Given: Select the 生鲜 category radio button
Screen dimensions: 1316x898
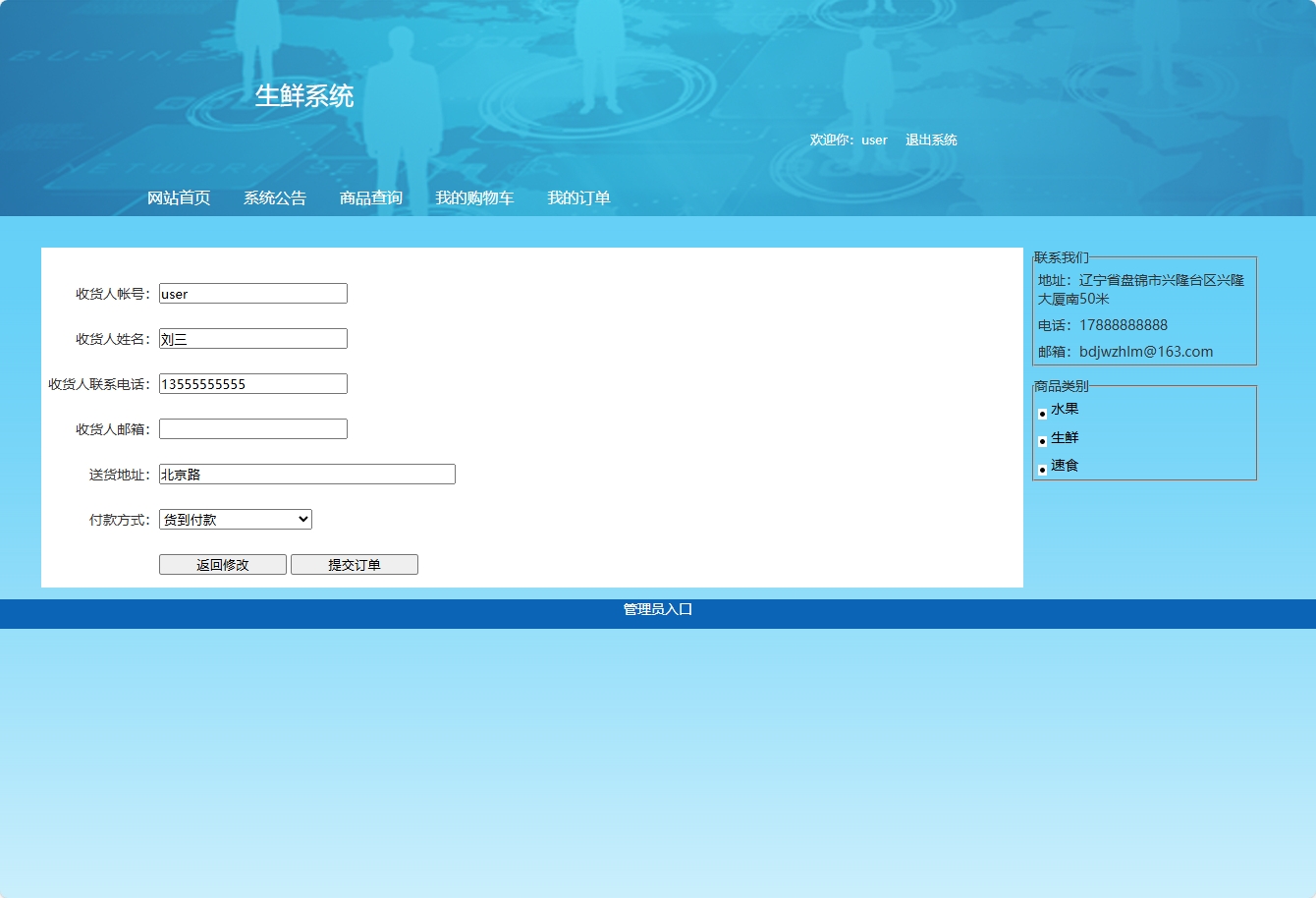Looking at the screenshot, I should click(1042, 441).
